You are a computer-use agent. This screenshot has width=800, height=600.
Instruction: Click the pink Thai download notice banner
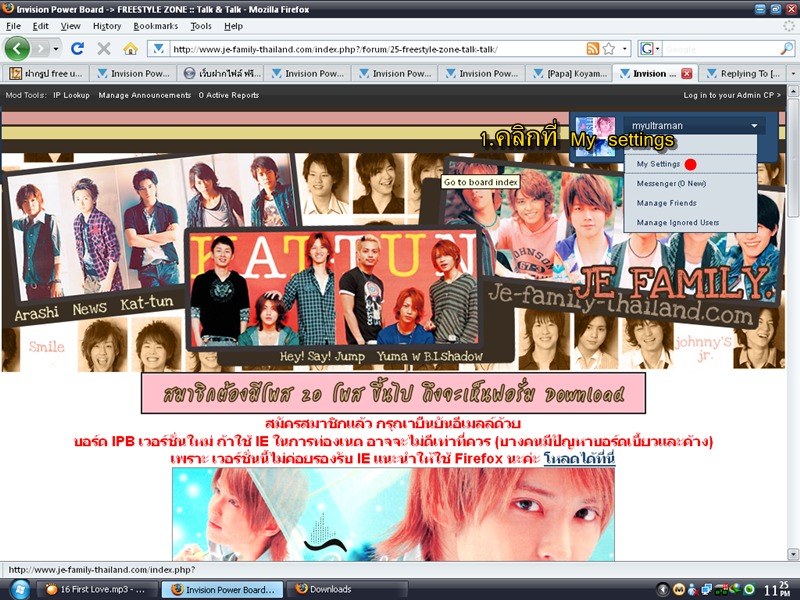(393, 393)
